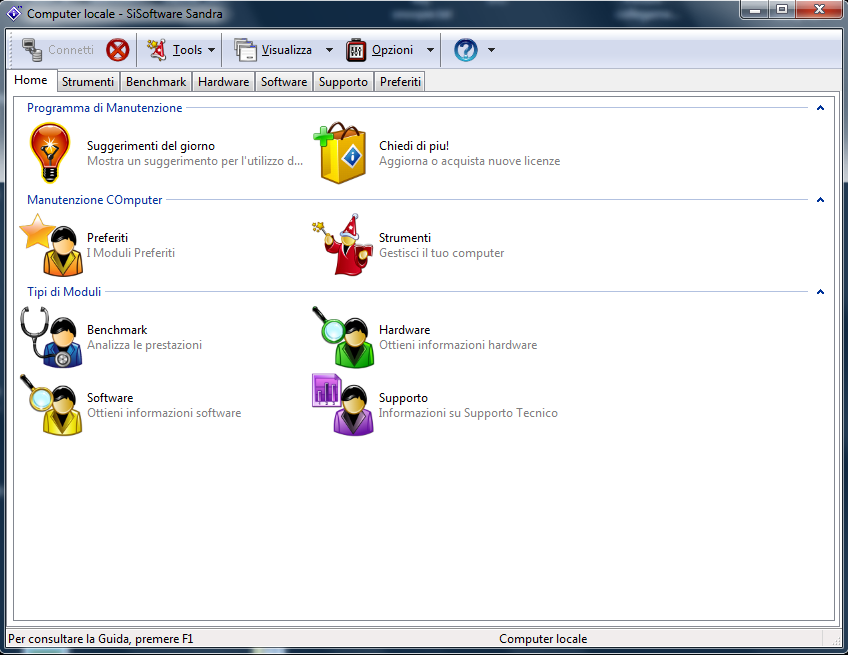Click the Tipi di Moduli heading
Image resolution: width=848 pixels, height=655 pixels.
click(64, 292)
